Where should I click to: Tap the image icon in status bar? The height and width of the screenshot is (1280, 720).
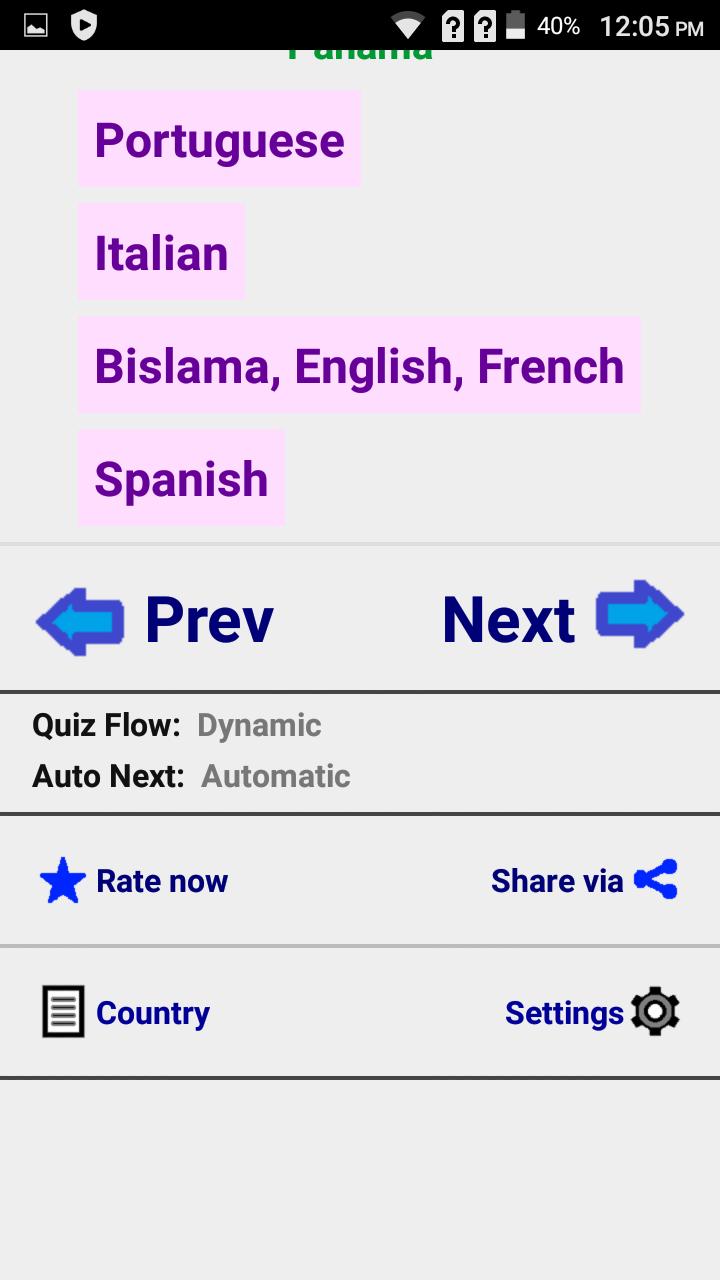point(36,25)
